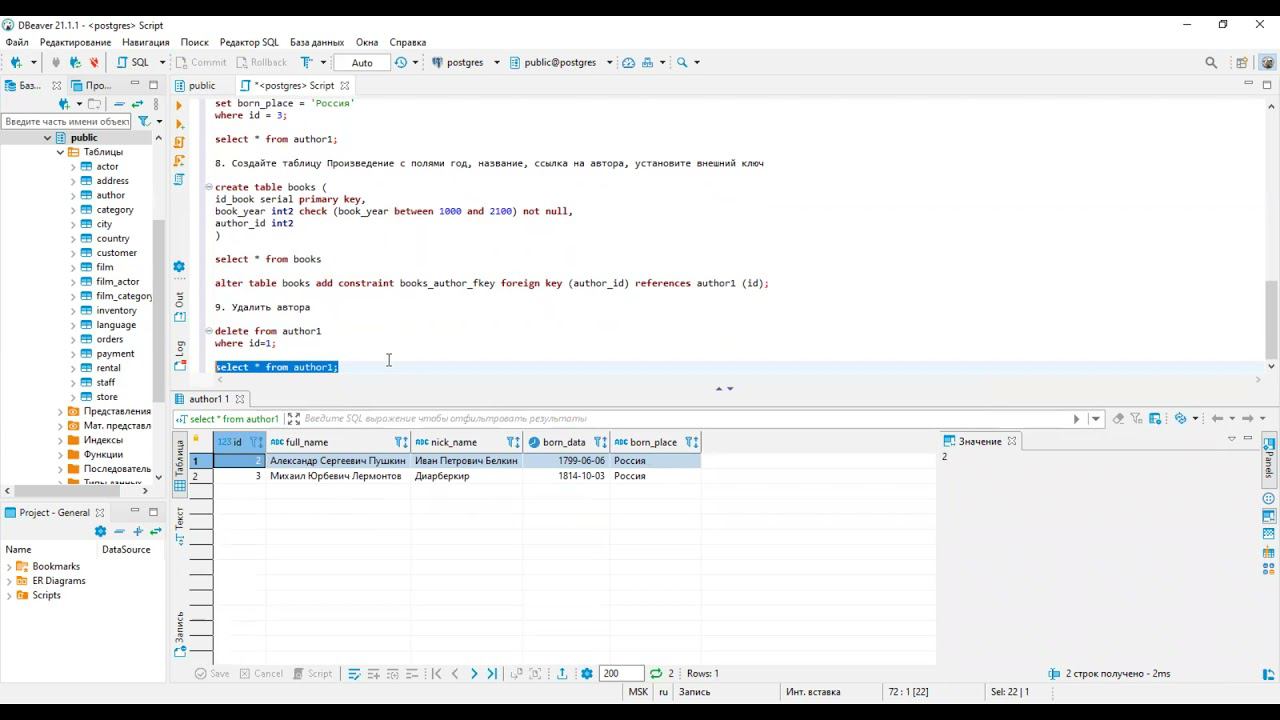This screenshot has width=1280, height=720.
Task: Open the Справка menu
Action: [x=408, y=42]
